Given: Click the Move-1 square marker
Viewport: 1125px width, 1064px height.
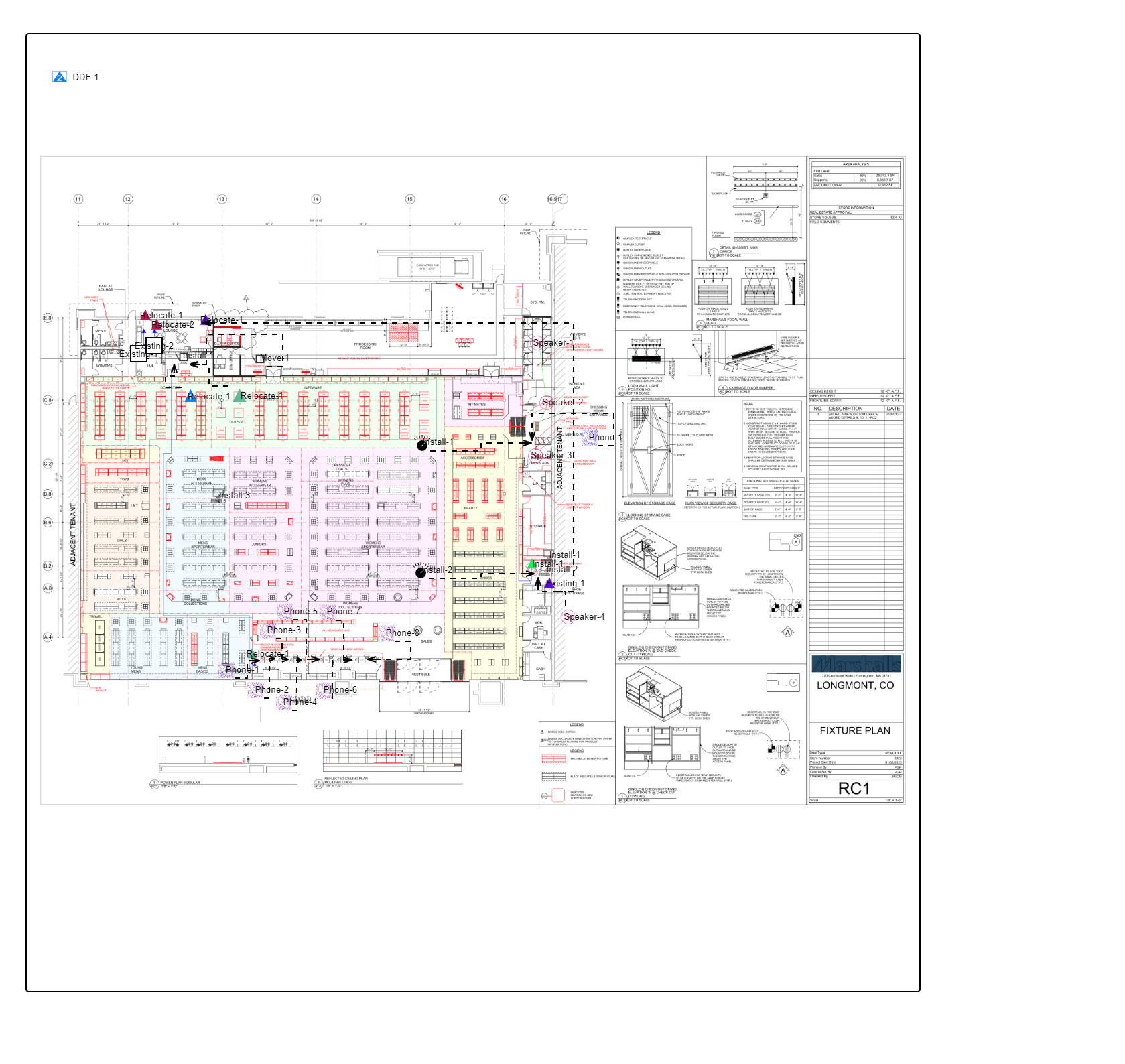Looking at the screenshot, I should (260, 359).
